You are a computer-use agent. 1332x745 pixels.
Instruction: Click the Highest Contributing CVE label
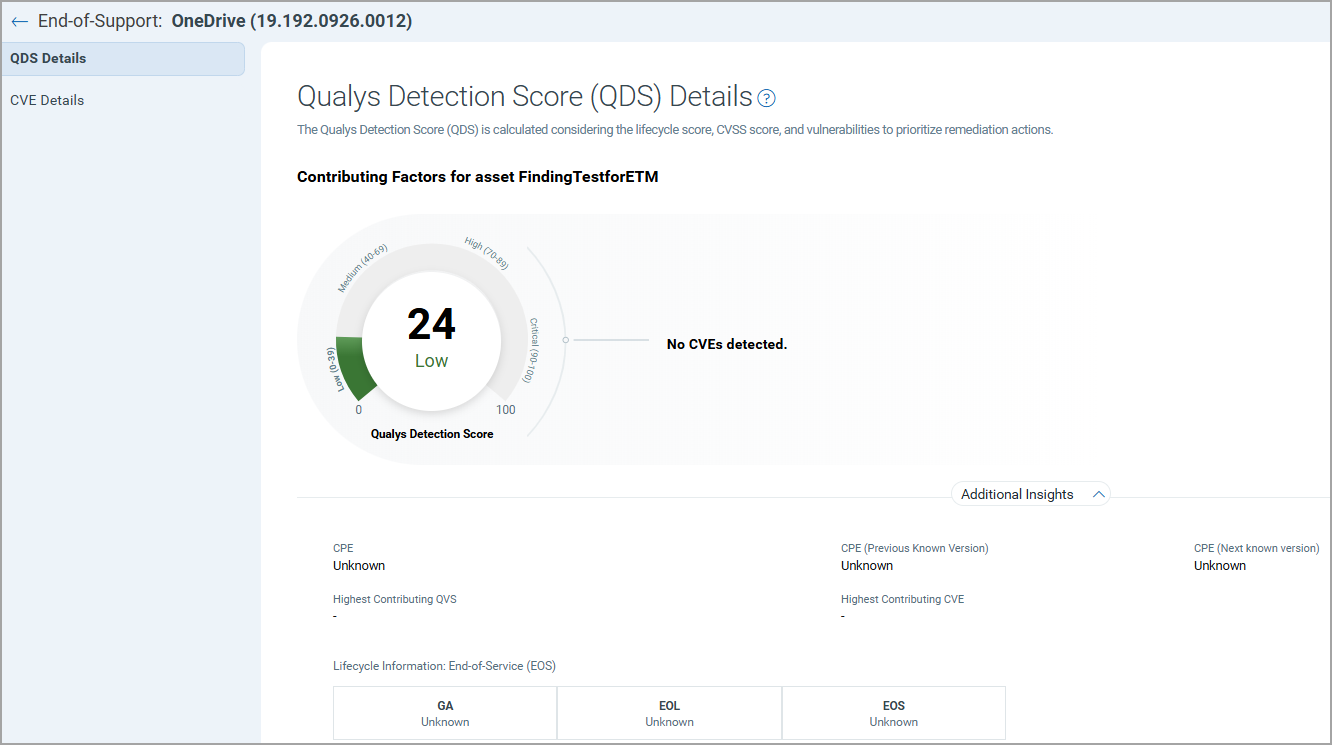pos(902,599)
